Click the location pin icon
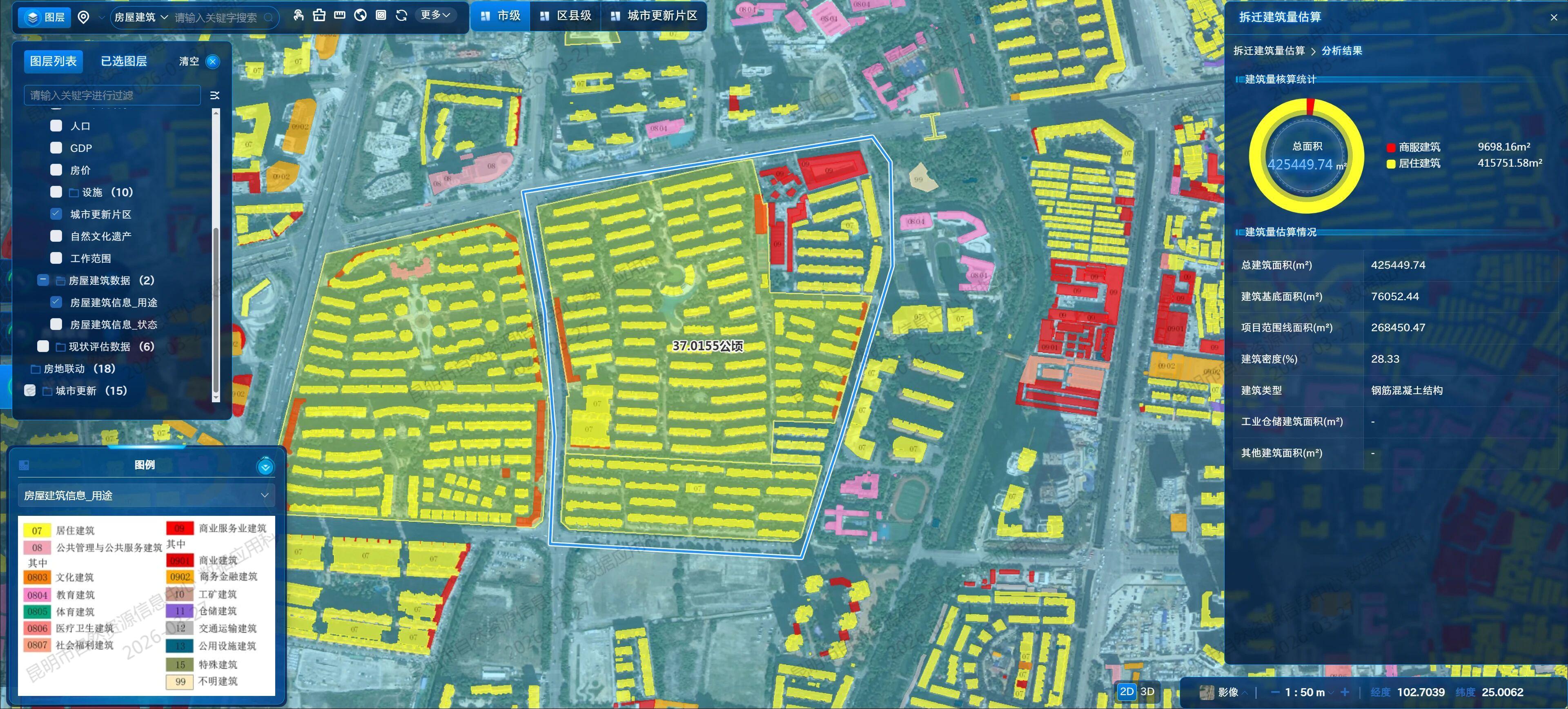 click(x=84, y=17)
